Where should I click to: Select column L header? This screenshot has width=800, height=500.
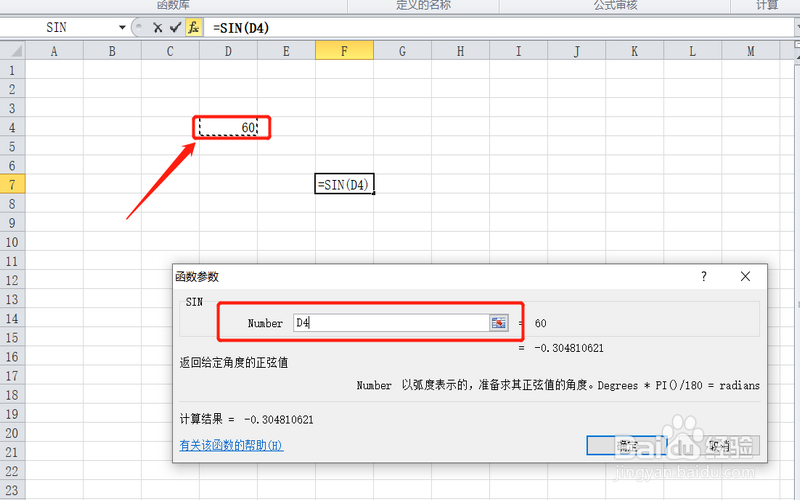[692, 51]
